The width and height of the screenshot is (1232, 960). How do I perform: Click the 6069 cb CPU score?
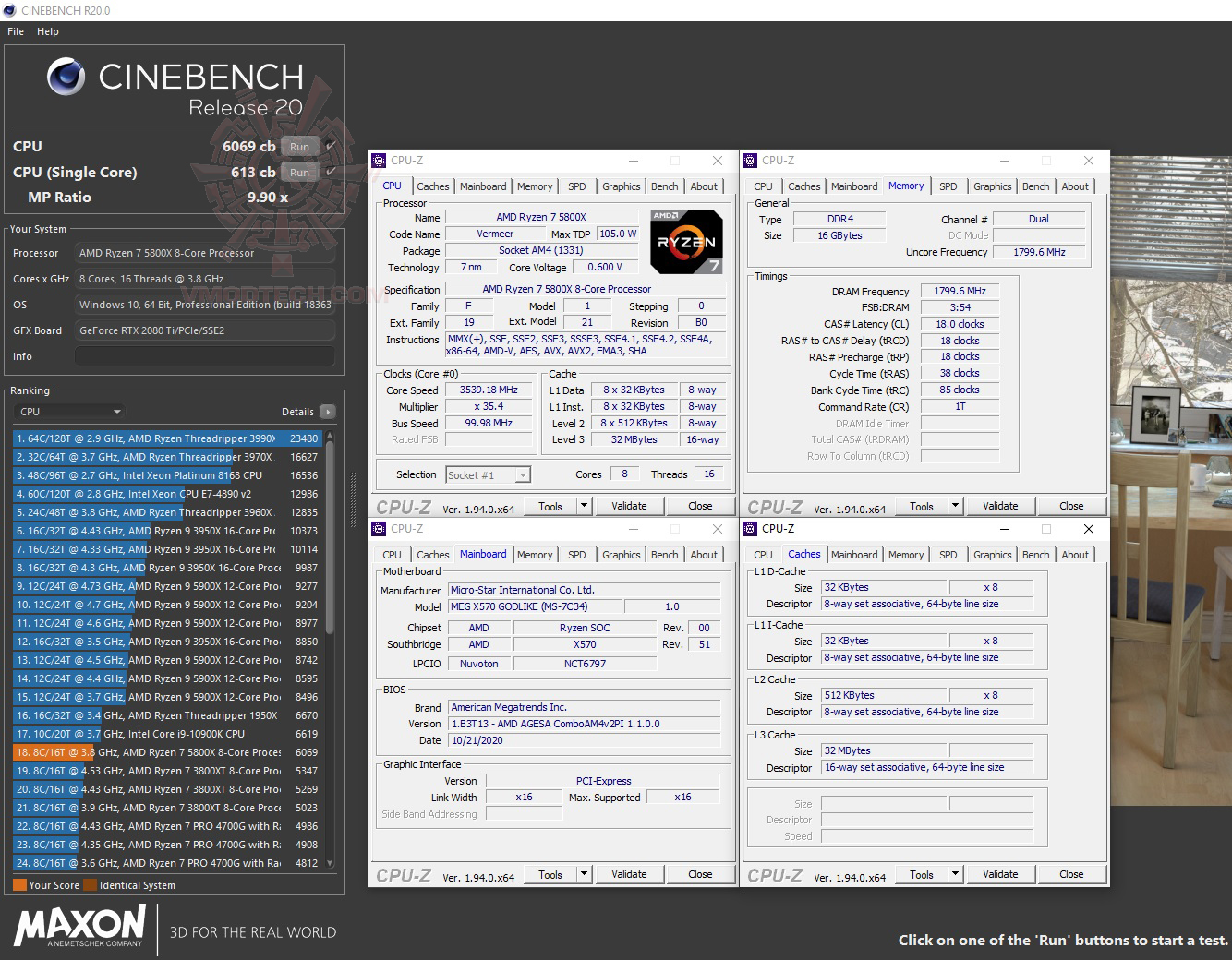[x=248, y=146]
